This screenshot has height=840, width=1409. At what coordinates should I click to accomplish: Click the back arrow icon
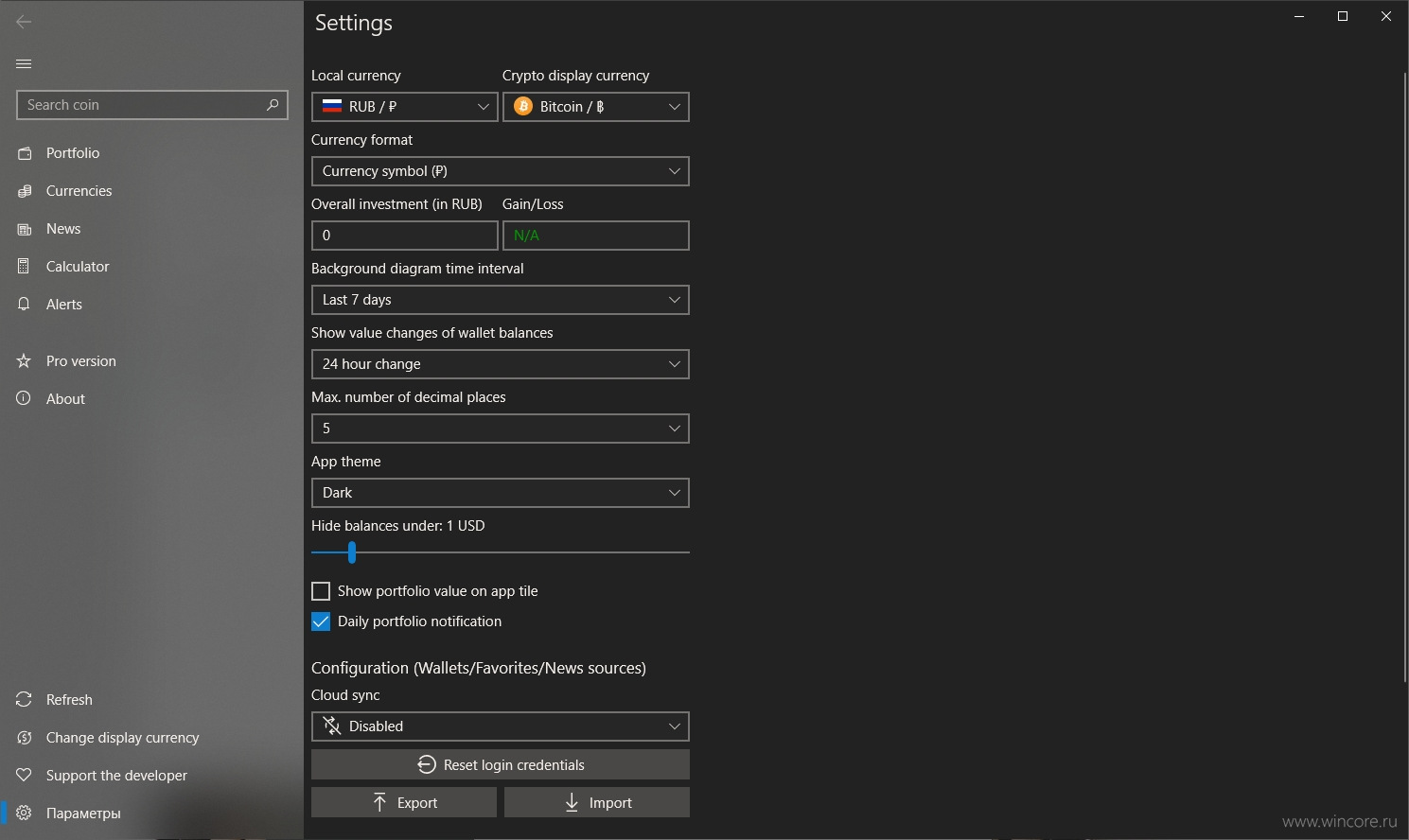24,22
